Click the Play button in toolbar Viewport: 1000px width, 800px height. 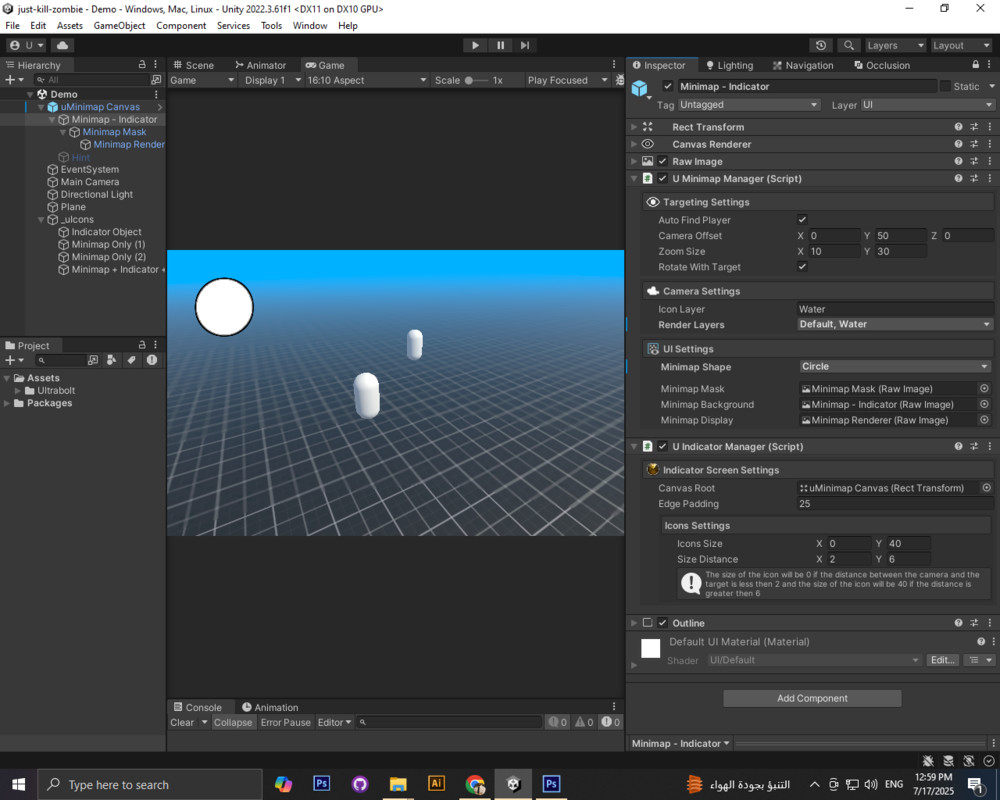pyautogui.click(x=475, y=45)
